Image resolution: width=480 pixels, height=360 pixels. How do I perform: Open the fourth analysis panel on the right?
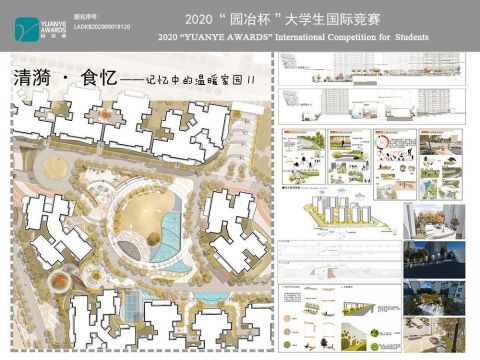(x=441, y=165)
